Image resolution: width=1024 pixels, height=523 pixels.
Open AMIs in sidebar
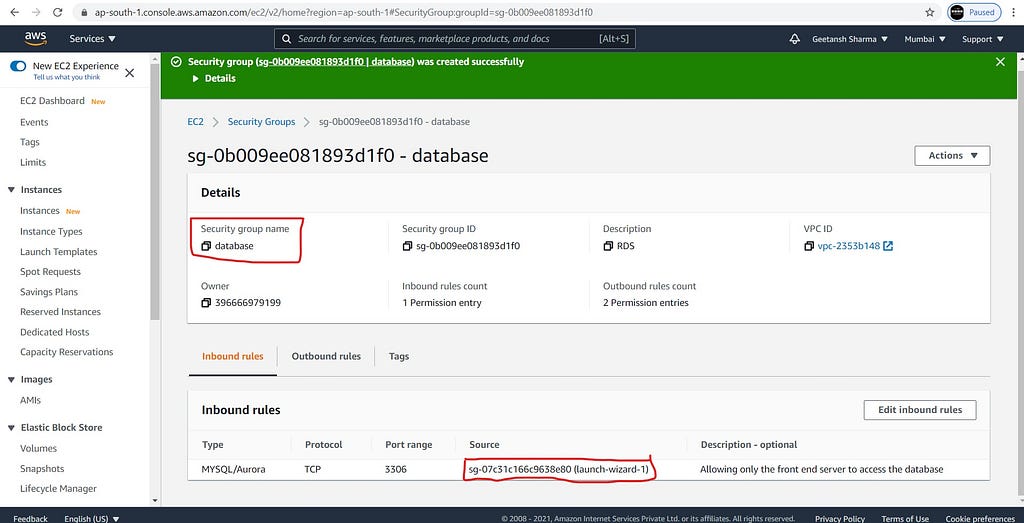30,400
